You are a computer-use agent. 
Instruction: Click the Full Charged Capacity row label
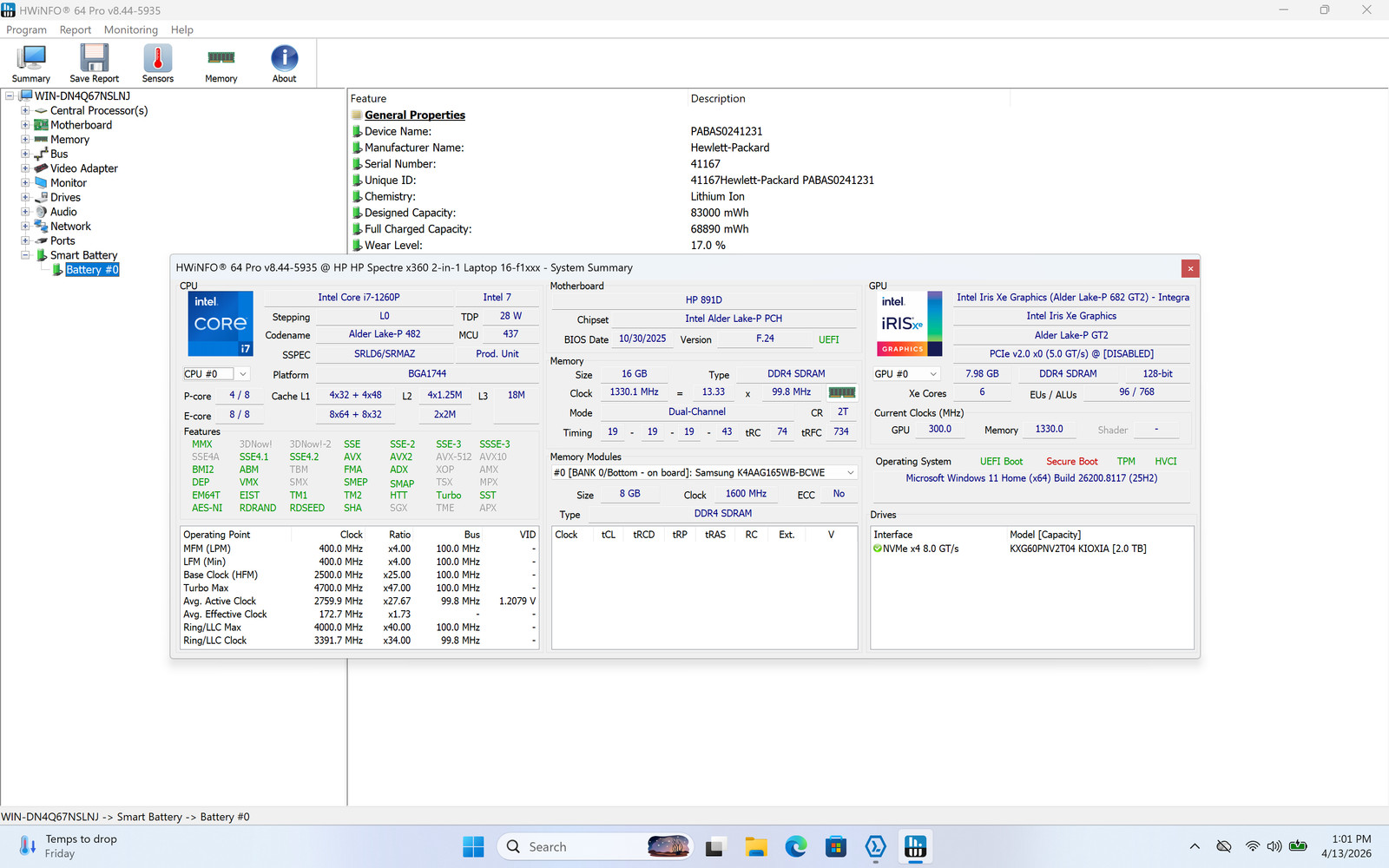point(418,229)
